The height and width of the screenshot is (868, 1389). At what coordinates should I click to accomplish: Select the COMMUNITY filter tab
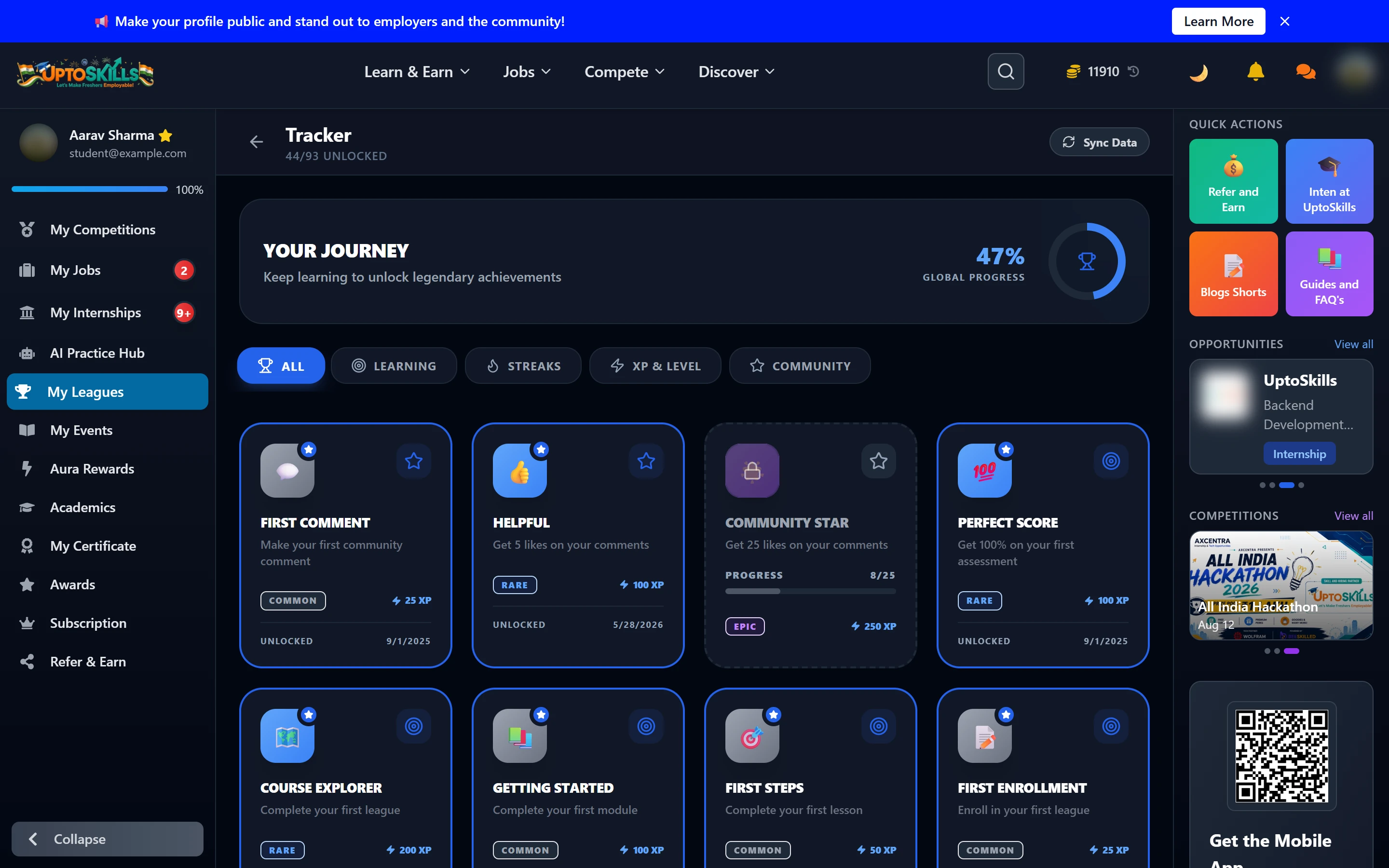pos(800,366)
